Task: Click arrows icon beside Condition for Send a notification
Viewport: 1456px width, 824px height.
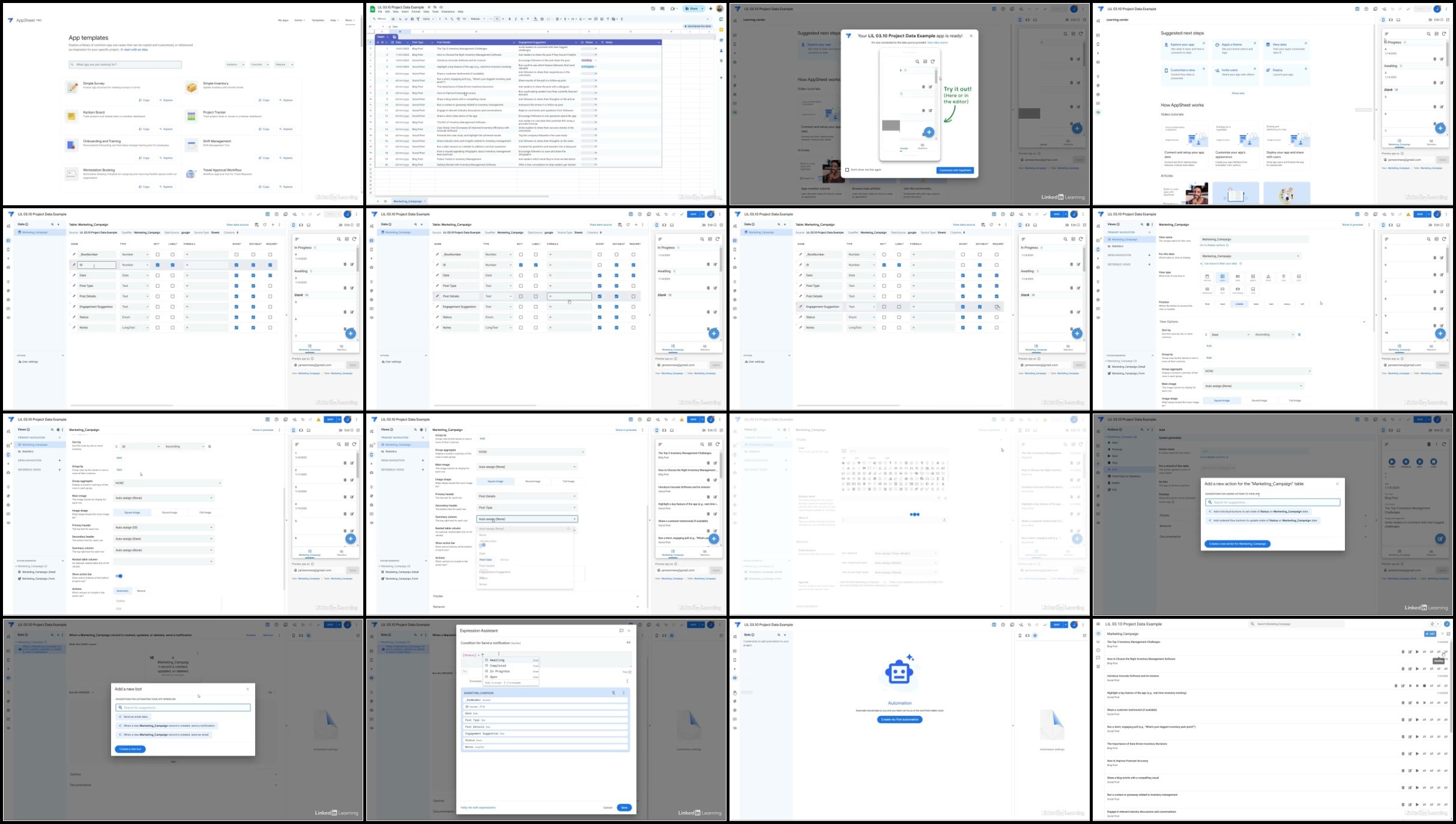Action: pyautogui.click(x=629, y=643)
